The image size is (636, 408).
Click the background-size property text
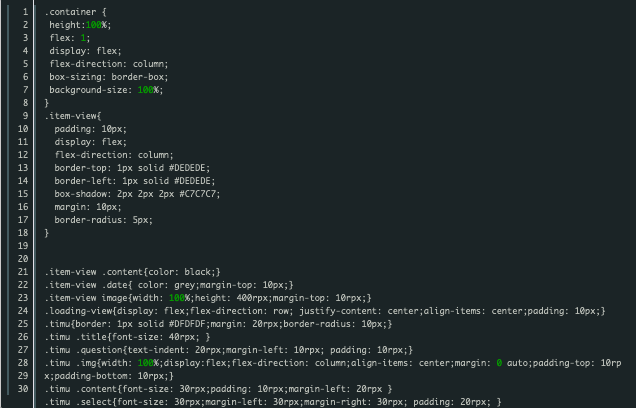[88, 90]
